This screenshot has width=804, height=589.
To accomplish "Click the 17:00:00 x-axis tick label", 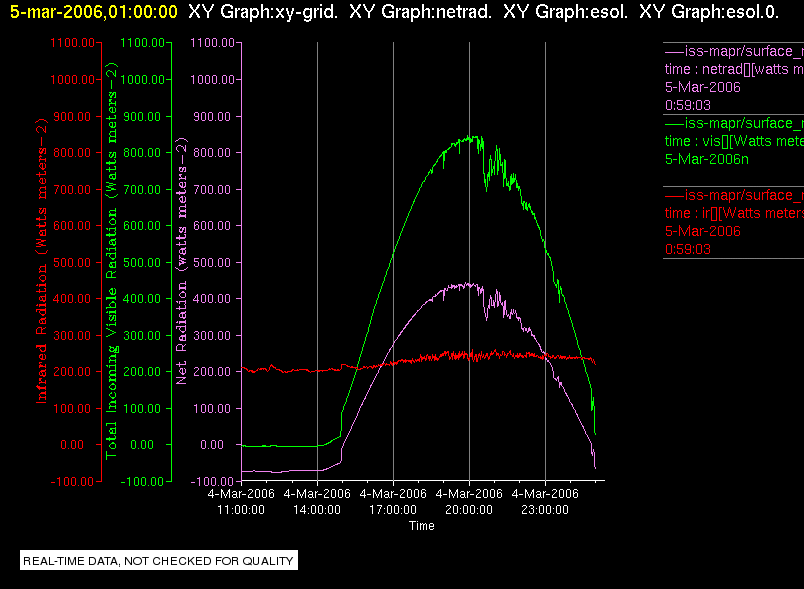I will (x=393, y=510).
